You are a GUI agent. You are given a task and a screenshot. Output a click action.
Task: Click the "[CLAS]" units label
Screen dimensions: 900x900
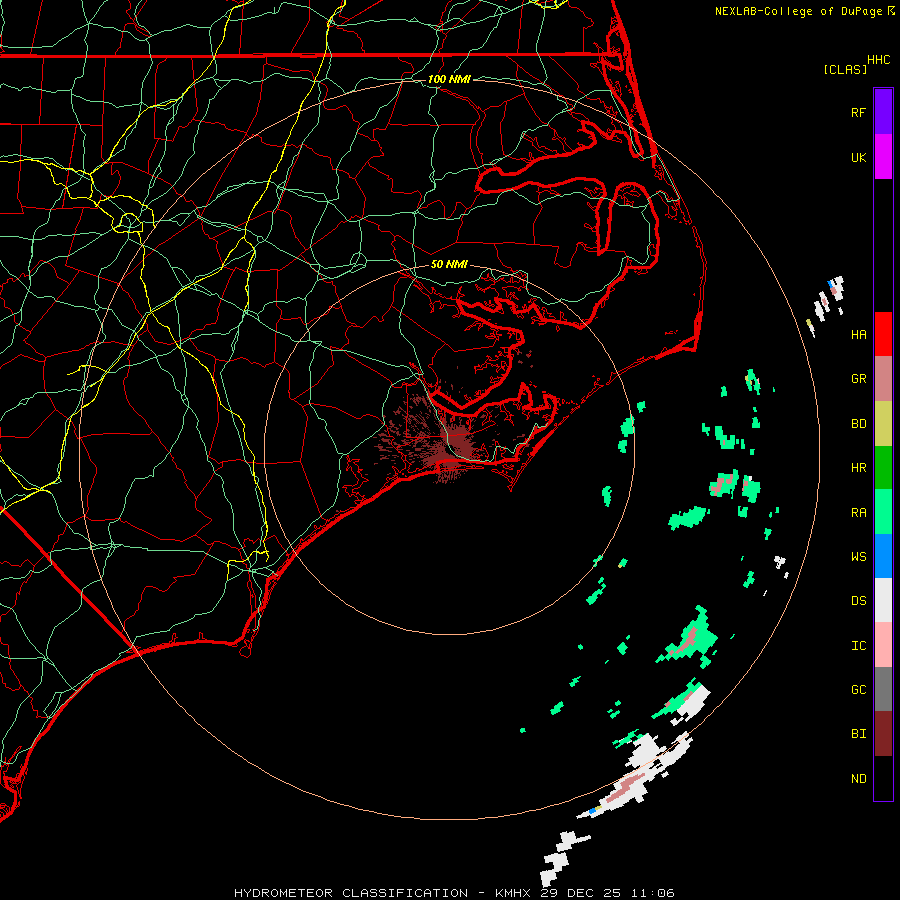[844, 69]
